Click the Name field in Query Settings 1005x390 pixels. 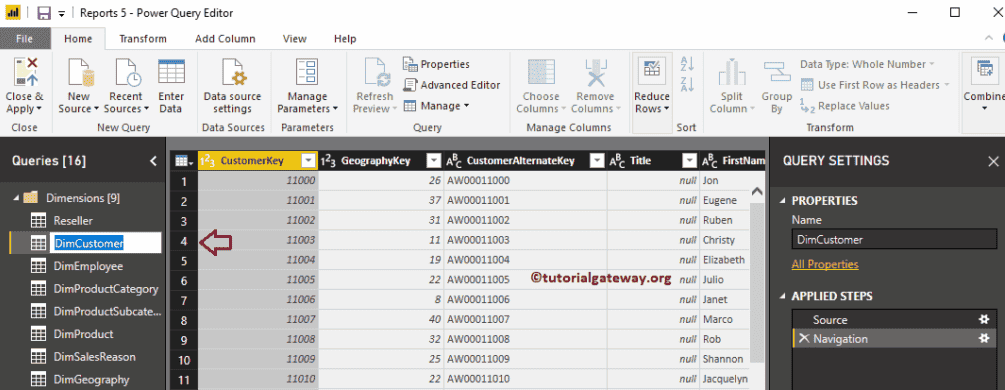[894, 240]
